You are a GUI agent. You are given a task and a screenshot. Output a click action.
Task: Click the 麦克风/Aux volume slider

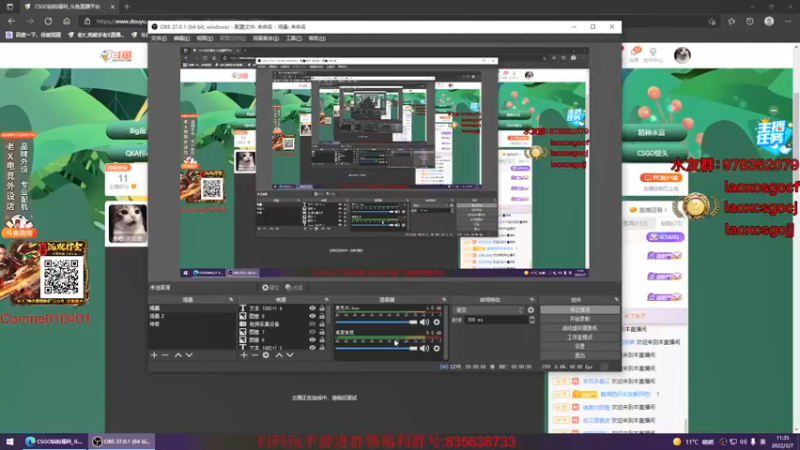click(377, 322)
